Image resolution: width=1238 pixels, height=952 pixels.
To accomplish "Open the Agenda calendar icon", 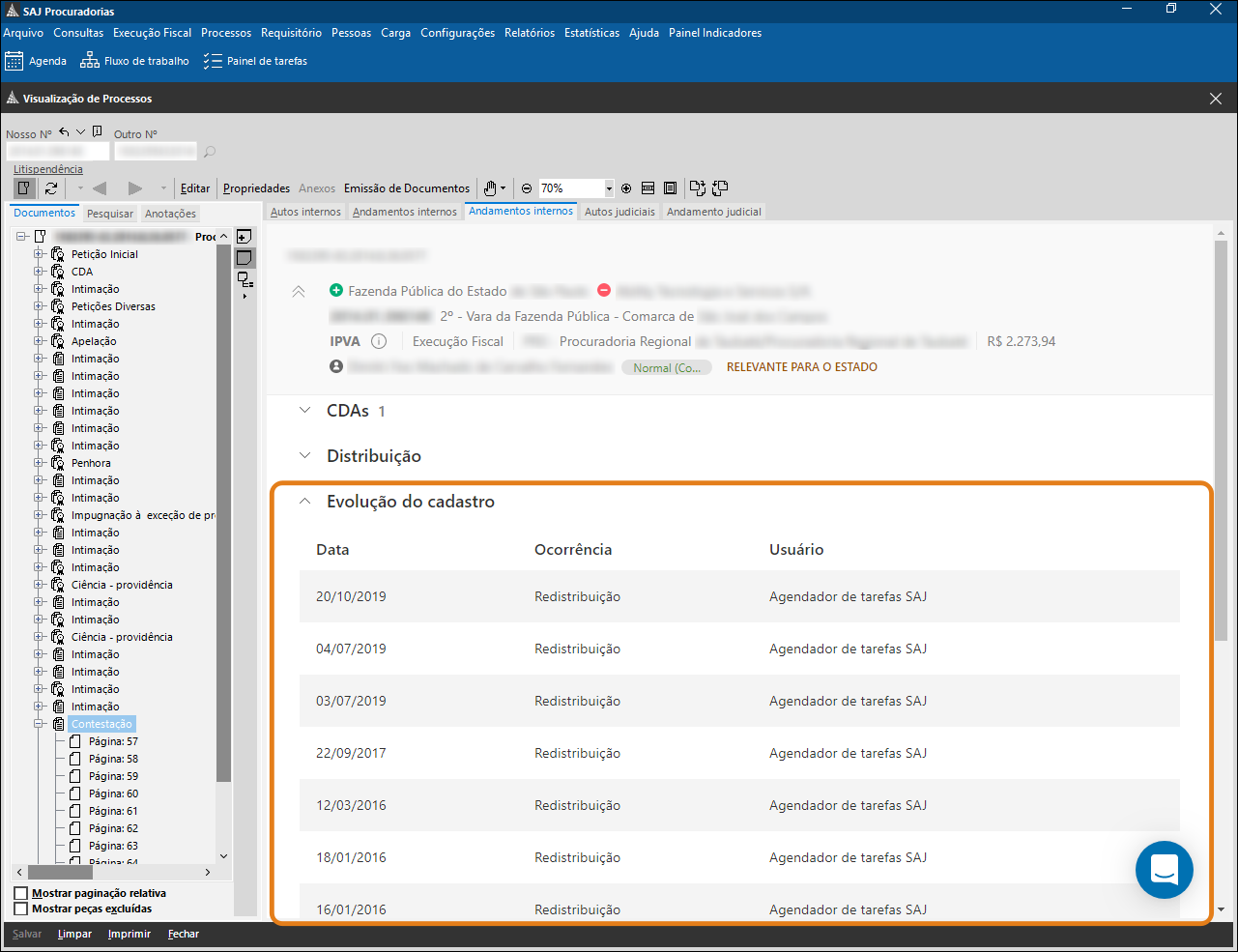I will coord(14,61).
